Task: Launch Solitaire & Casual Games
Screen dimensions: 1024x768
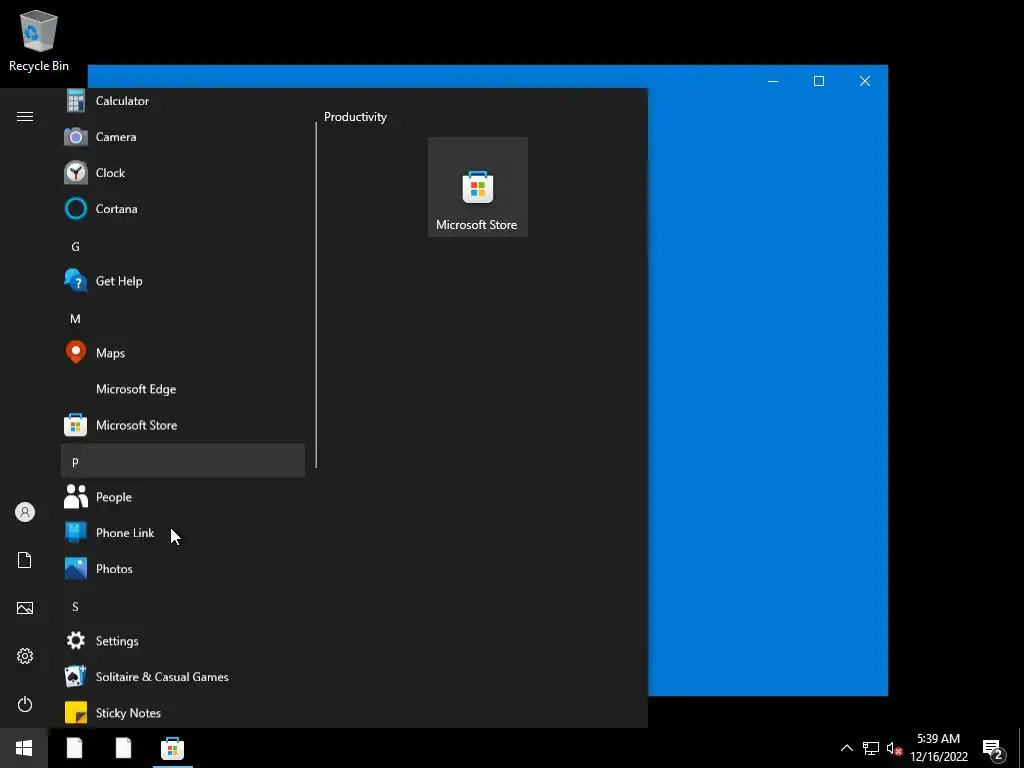Action: [183, 677]
